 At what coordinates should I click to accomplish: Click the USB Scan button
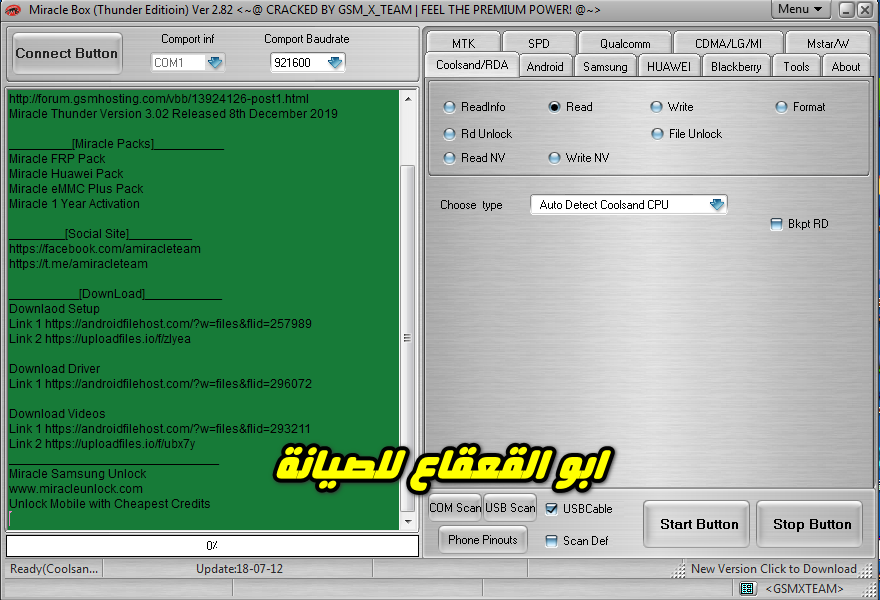click(510, 507)
